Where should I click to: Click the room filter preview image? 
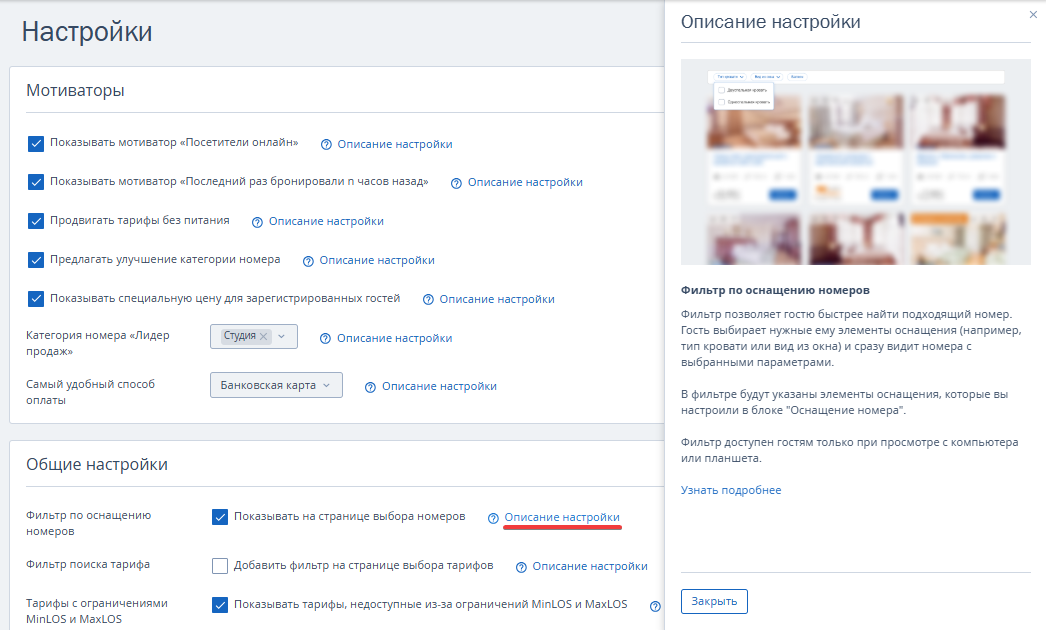[x=856, y=162]
